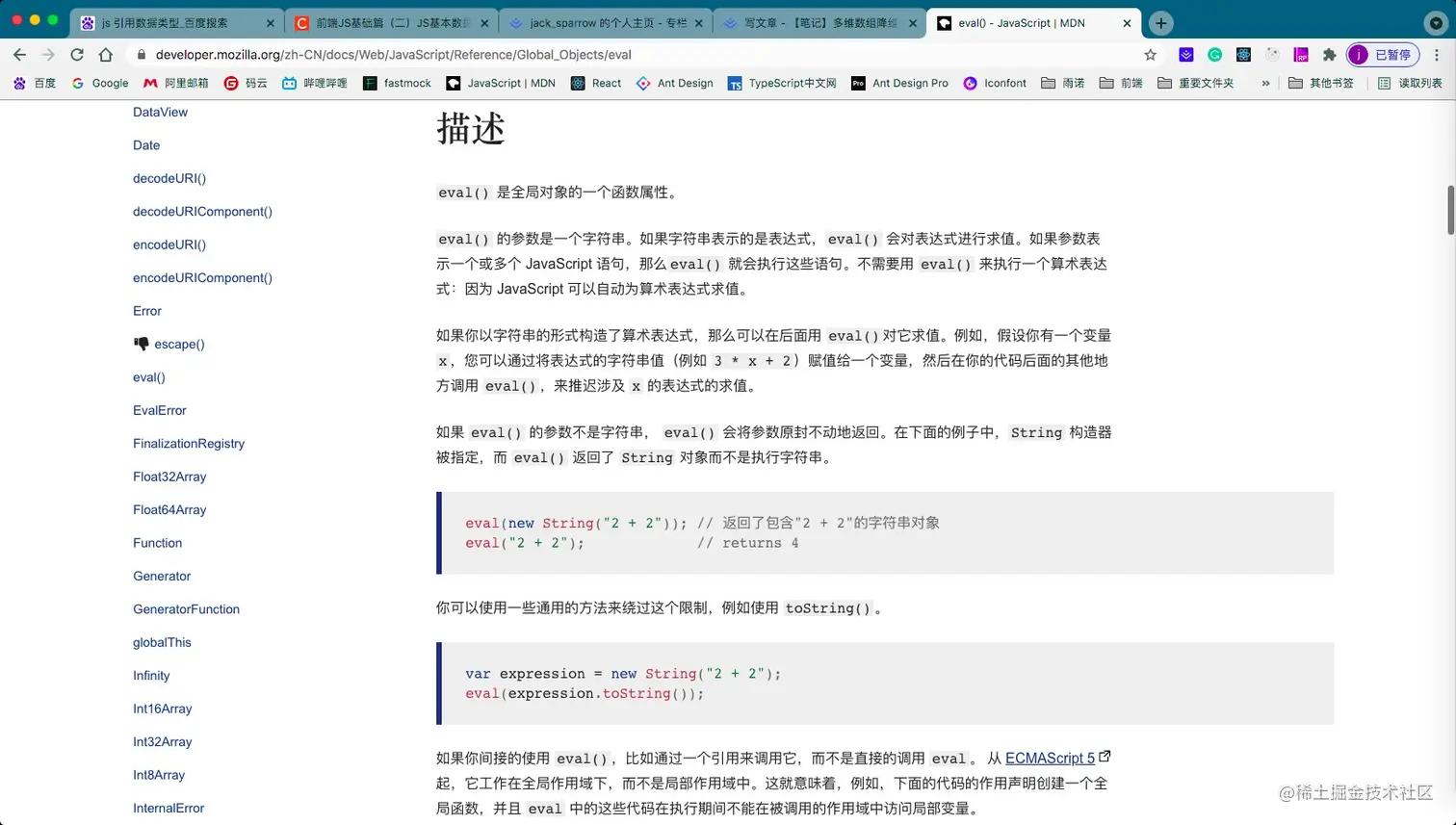The image size is (1456, 825).
Task: Open the 读取列表 reading list
Action: pos(1411,84)
